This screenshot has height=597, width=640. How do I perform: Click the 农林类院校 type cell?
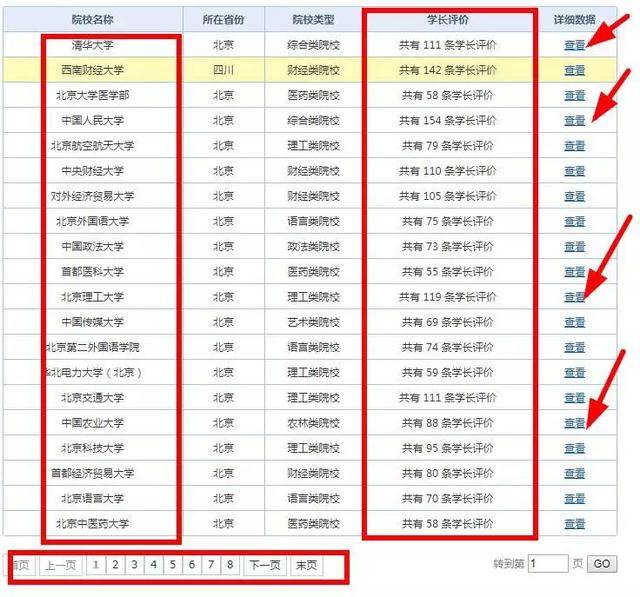click(313, 423)
